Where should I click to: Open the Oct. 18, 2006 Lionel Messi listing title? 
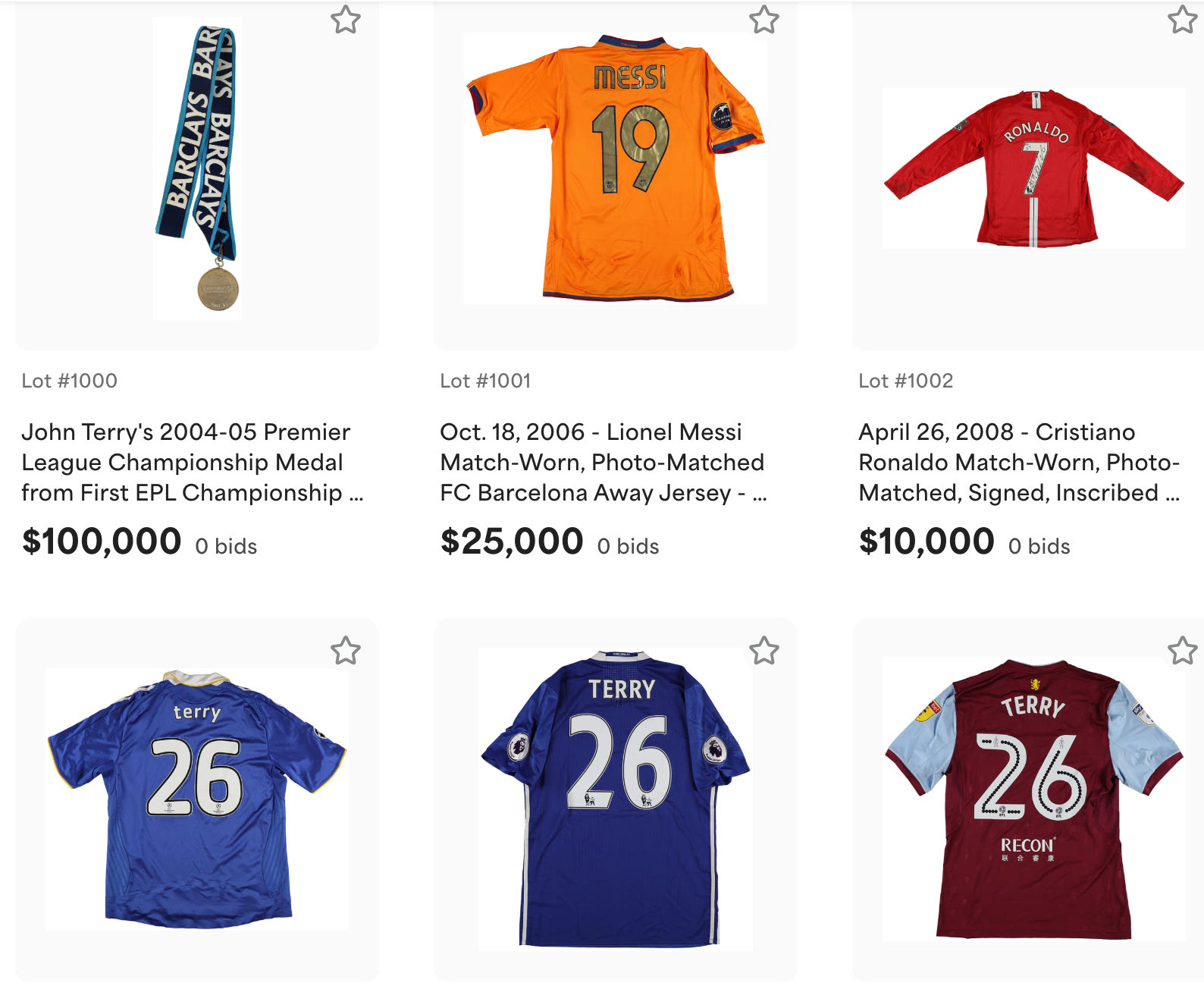(603, 463)
